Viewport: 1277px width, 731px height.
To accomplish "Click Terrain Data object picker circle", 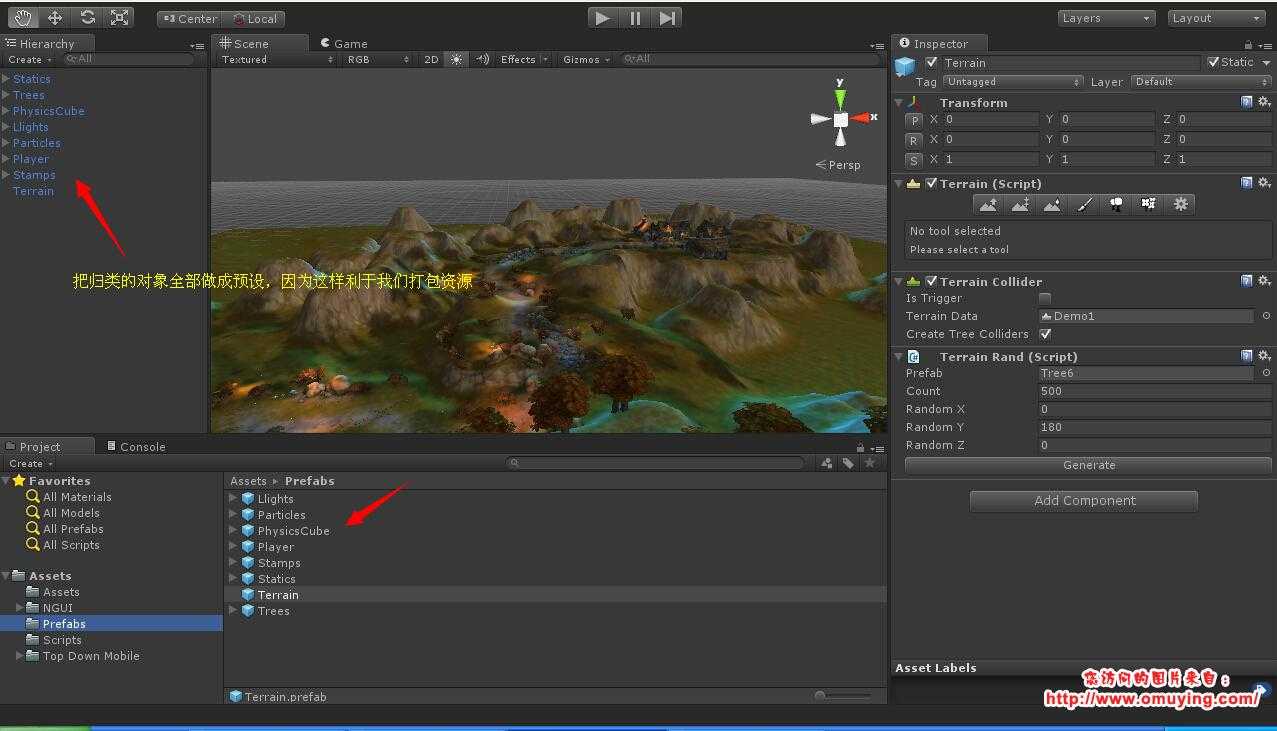I will coord(1266,316).
